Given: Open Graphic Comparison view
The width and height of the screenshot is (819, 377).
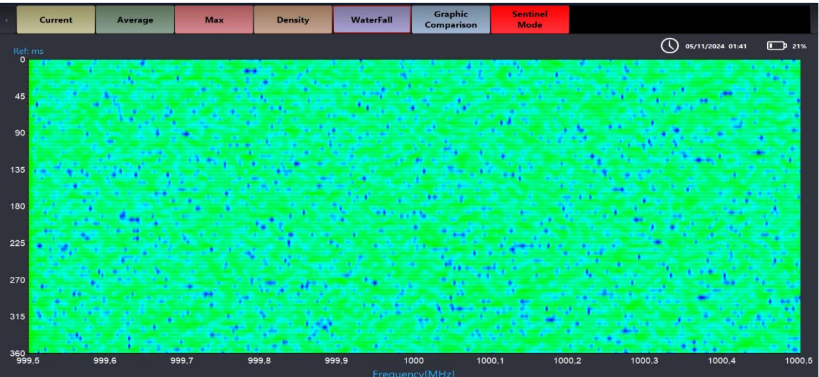Looking at the screenshot, I should click(451, 20).
